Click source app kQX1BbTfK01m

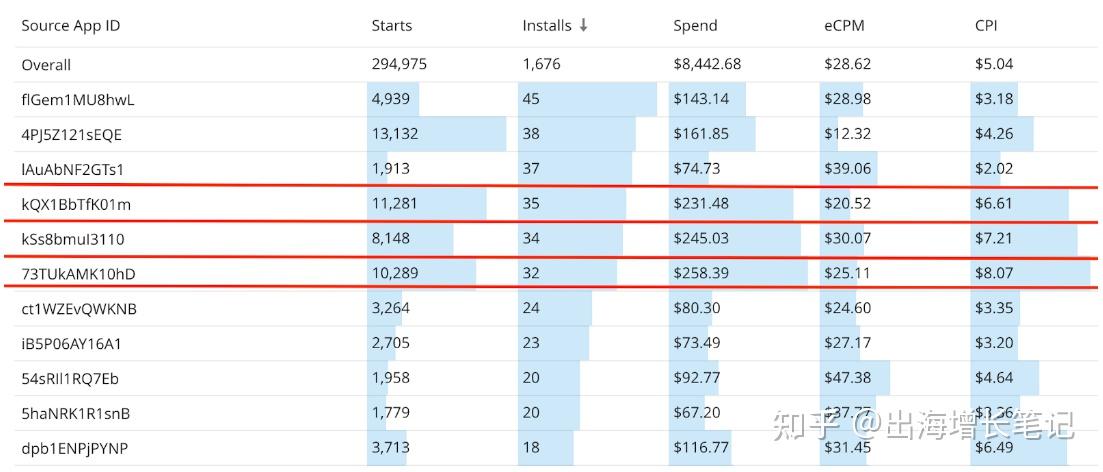[76, 204]
